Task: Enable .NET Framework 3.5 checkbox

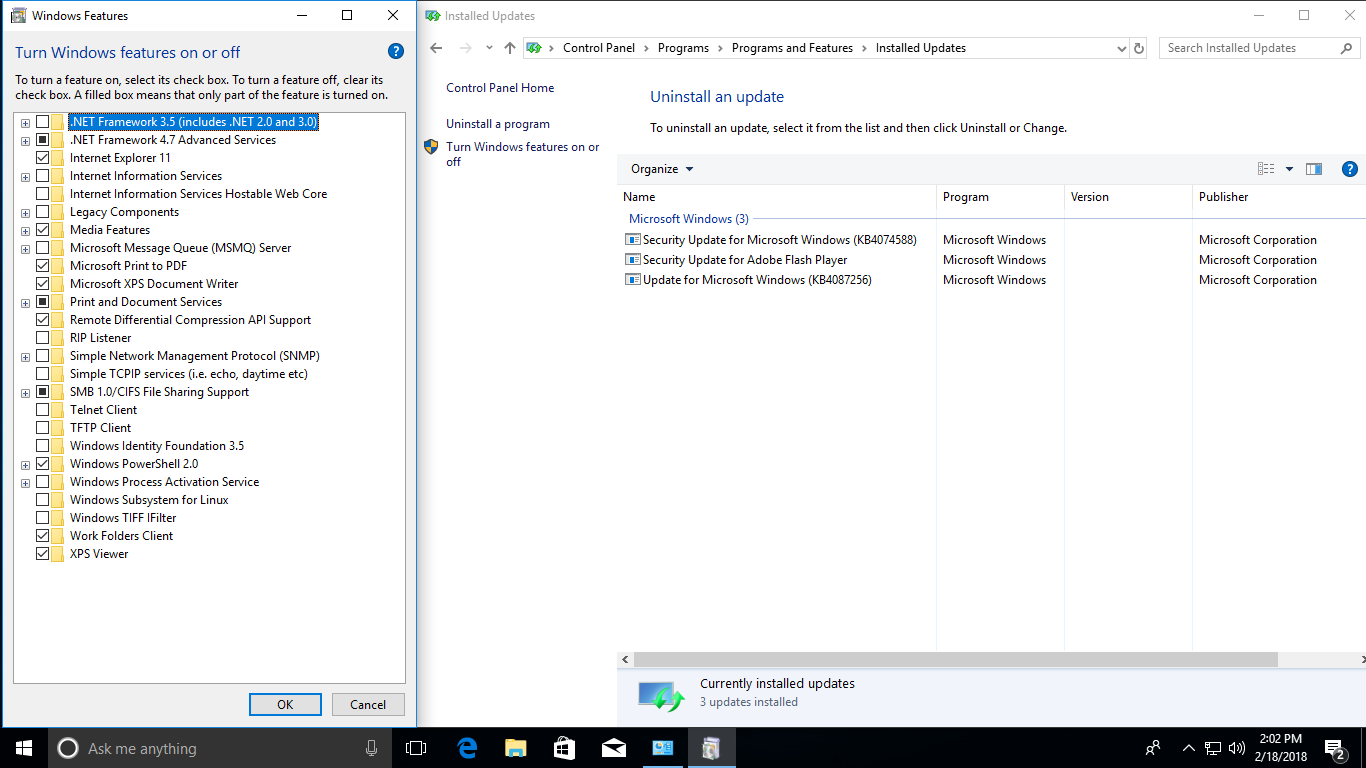Action: 42,122
